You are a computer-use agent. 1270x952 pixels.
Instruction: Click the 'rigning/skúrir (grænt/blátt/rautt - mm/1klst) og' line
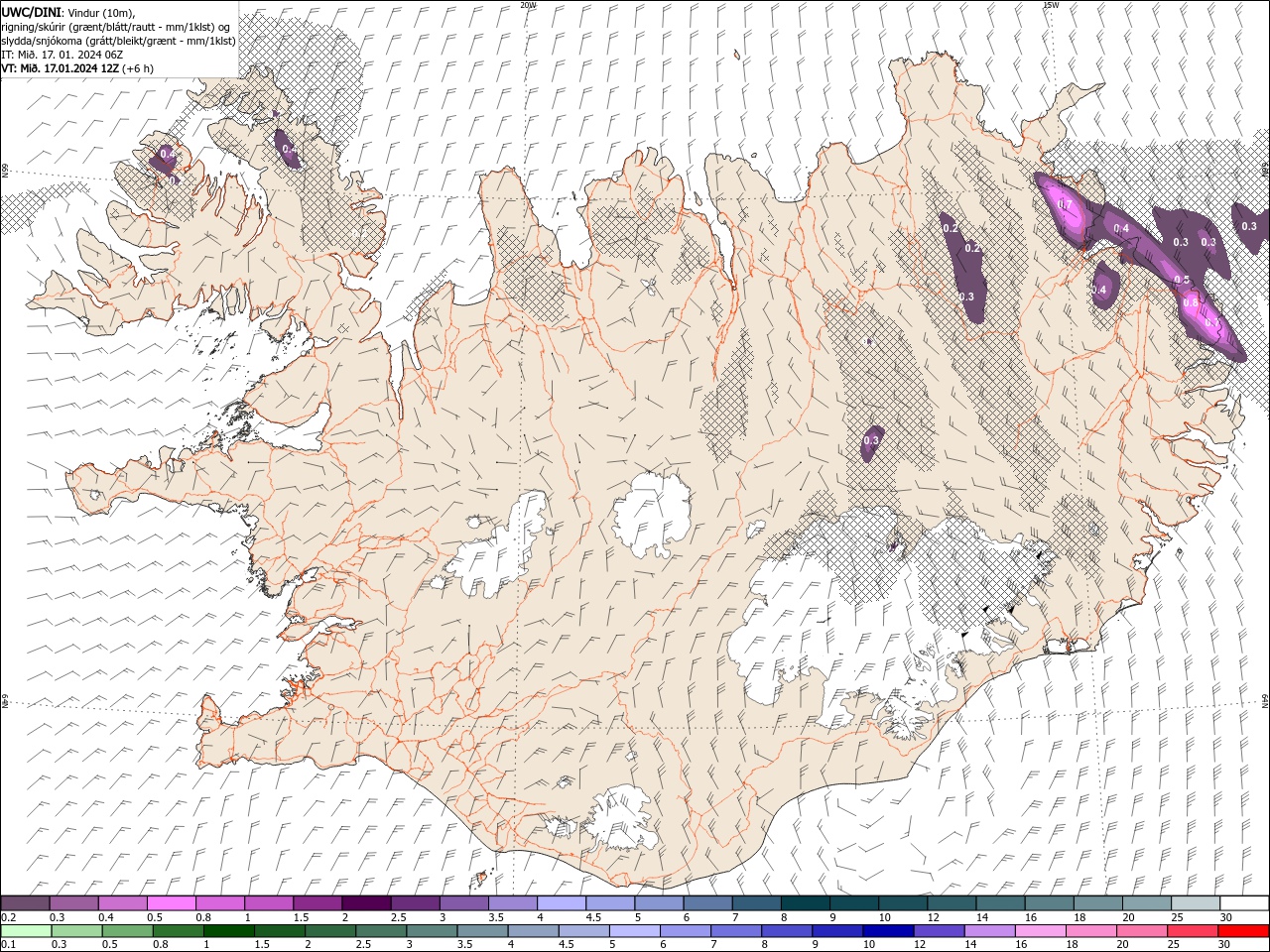(116, 26)
